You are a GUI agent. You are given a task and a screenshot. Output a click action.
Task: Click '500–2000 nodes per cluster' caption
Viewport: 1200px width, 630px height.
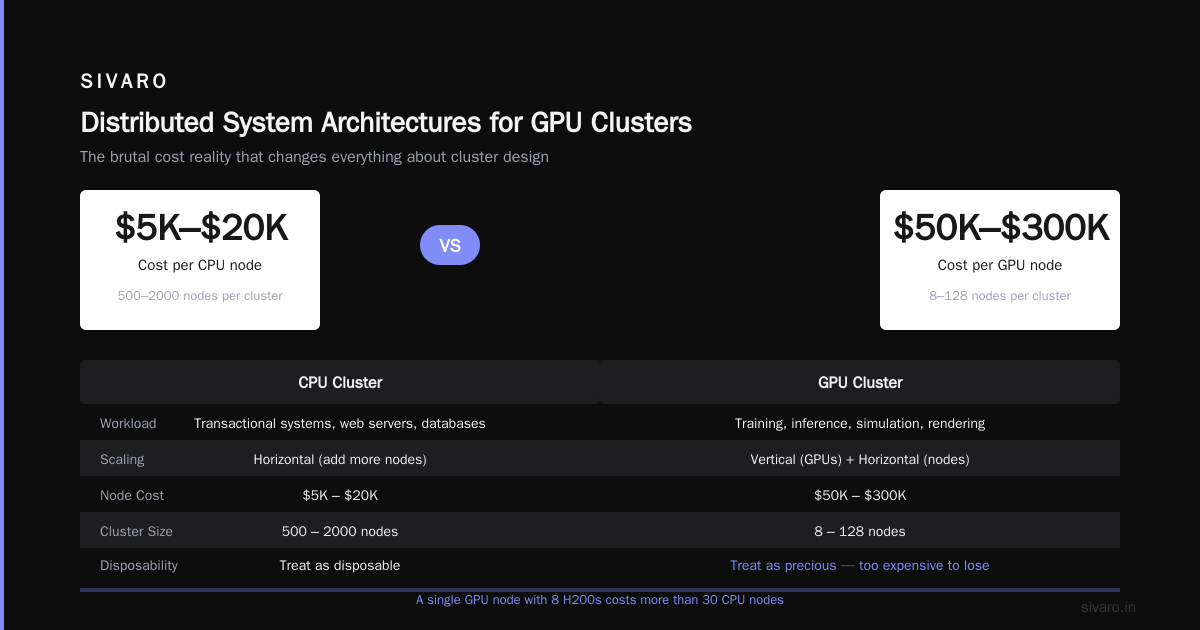[x=200, y=296]
